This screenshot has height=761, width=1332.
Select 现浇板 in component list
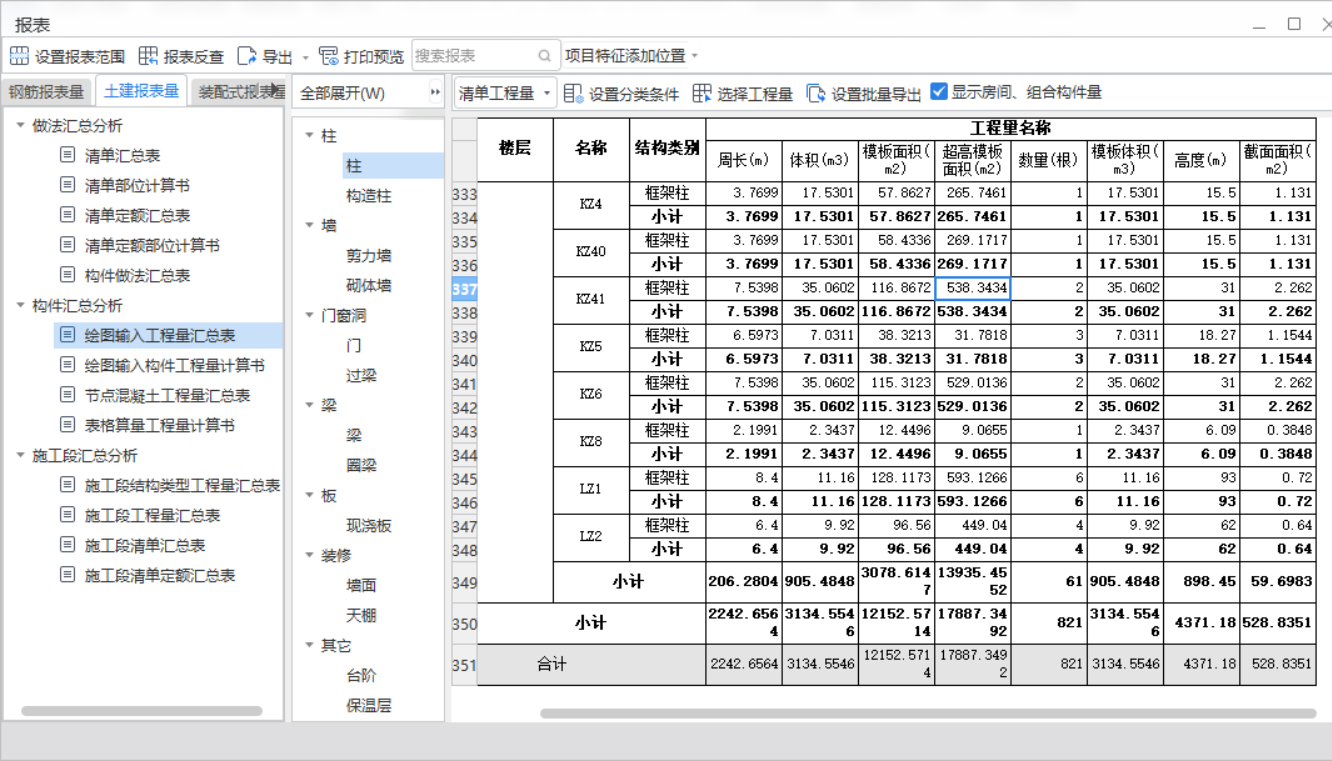[x=369, y=526]
